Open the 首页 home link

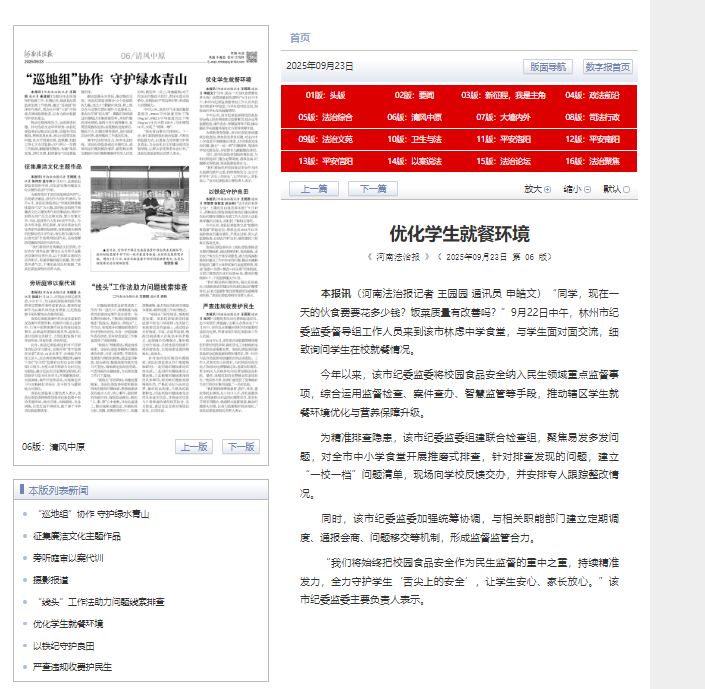point(300,37)
